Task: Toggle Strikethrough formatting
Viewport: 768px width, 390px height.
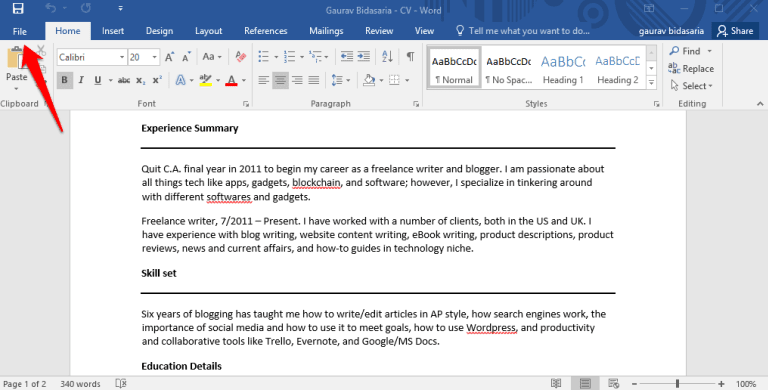Action: tap(124, 80)
